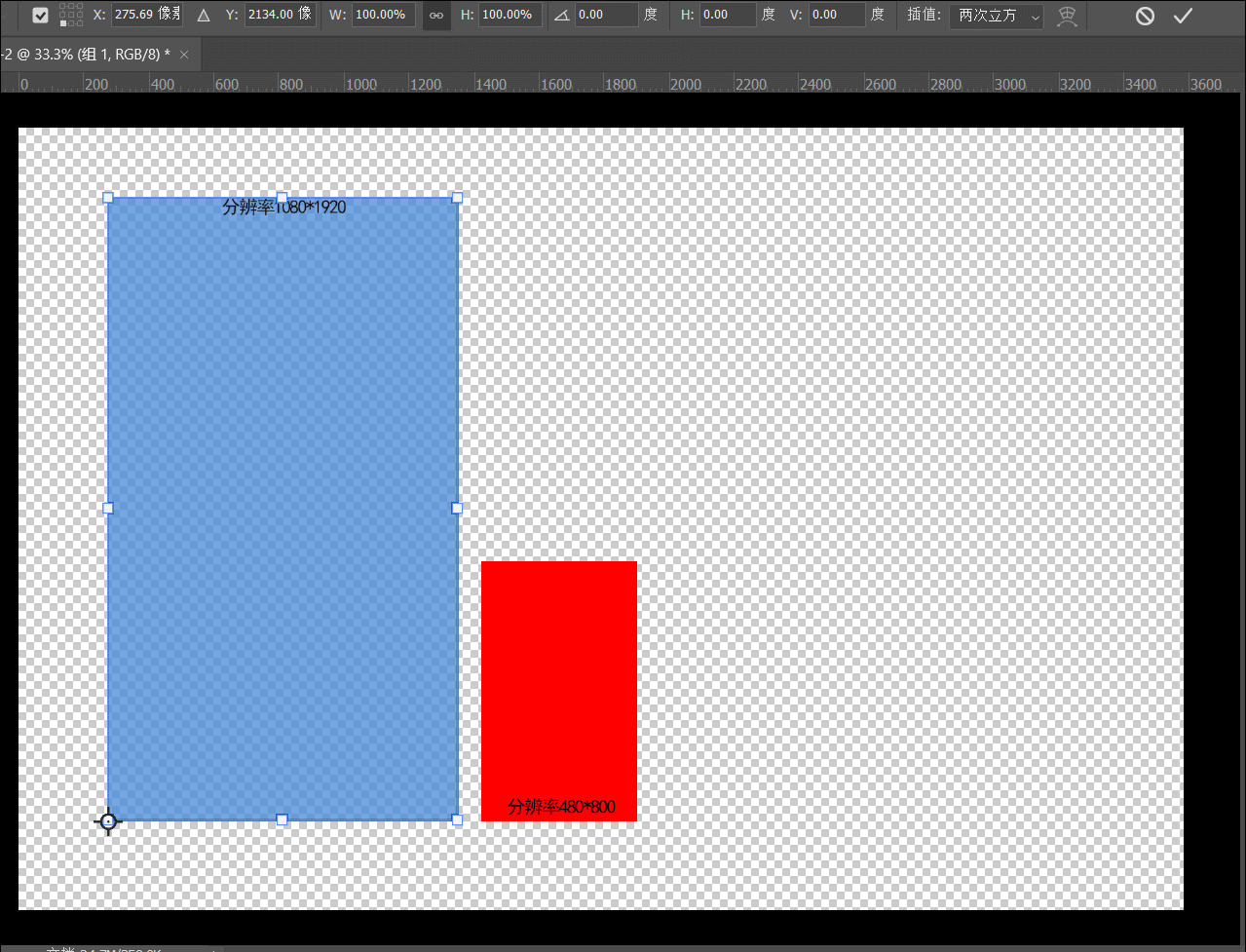Click the top-right transform handle
Viewport: 1246px width, 952px height.
click(x=457, y=198)
